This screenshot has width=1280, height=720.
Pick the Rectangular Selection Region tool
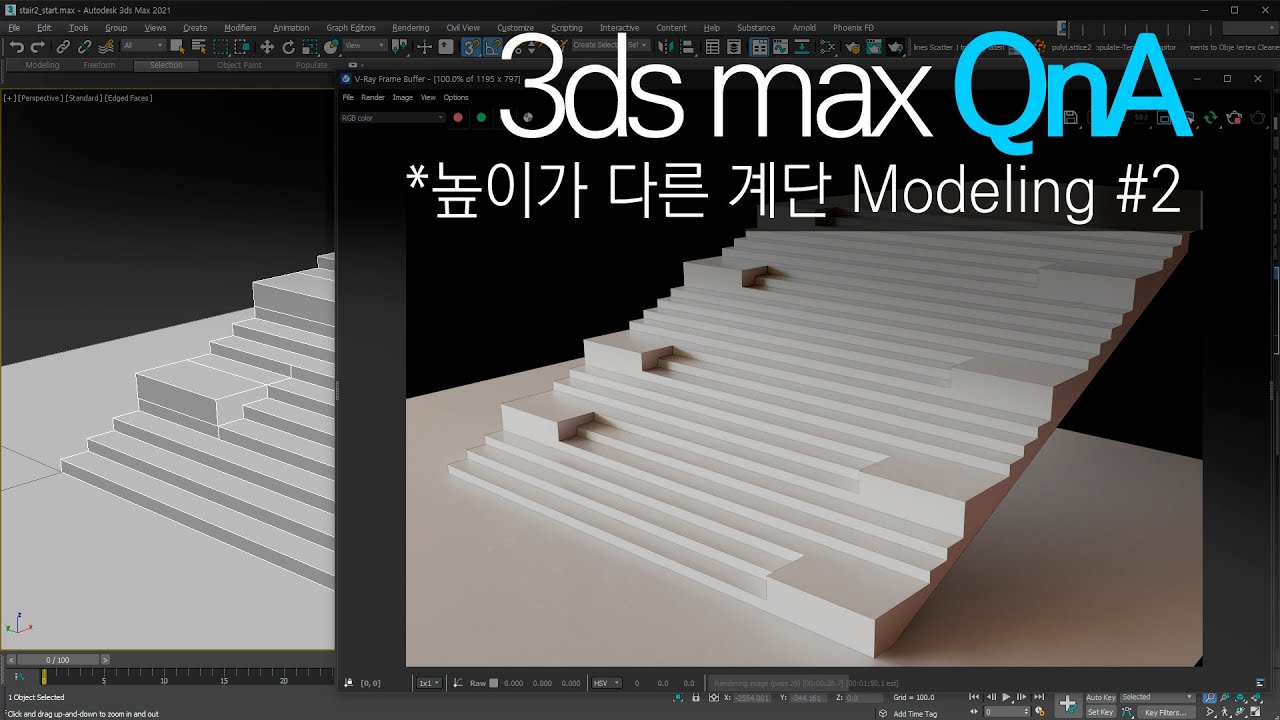(220, 46)
